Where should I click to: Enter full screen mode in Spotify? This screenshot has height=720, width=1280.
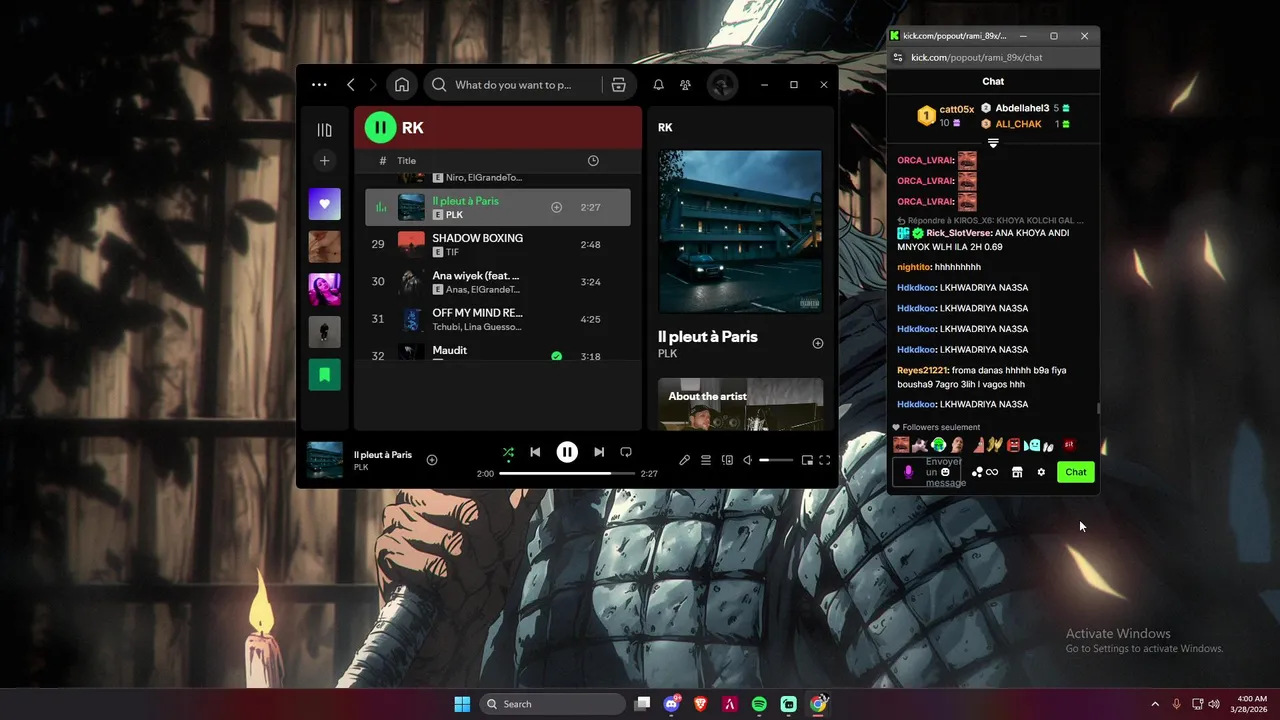[825, 460]
